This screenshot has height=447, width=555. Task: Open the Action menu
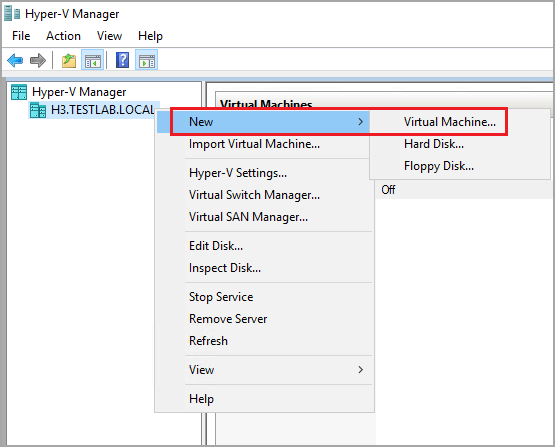(x=63, y=36)
